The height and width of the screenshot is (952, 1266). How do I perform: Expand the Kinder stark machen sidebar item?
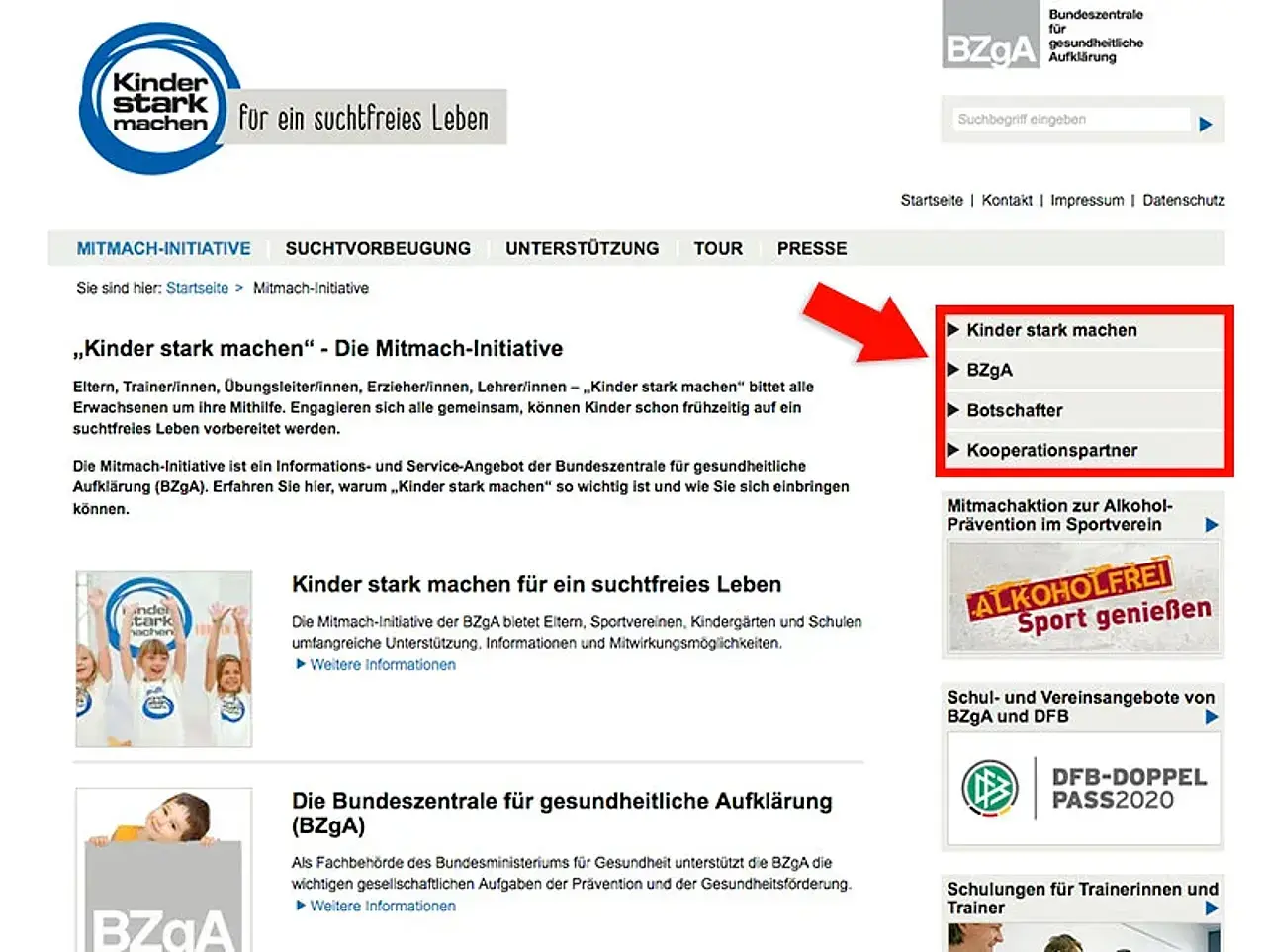pyautogui.click(x=1050, y=330)
